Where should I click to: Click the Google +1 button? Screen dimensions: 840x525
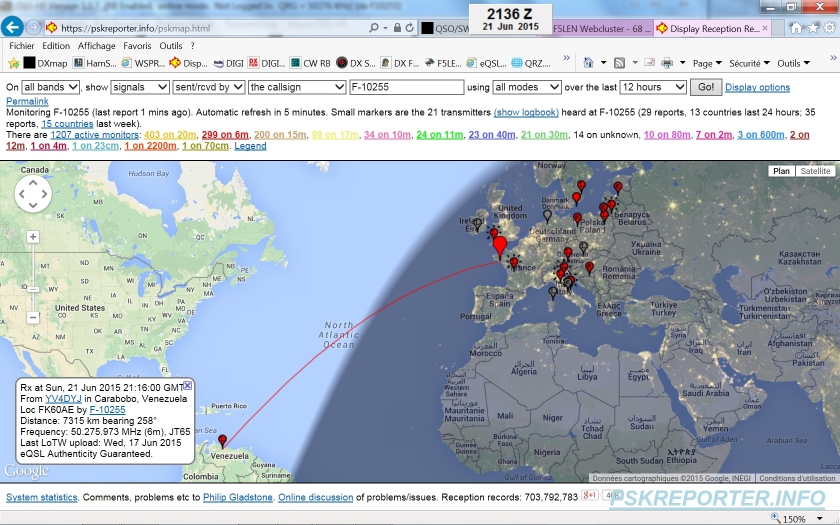coord(590,495)
